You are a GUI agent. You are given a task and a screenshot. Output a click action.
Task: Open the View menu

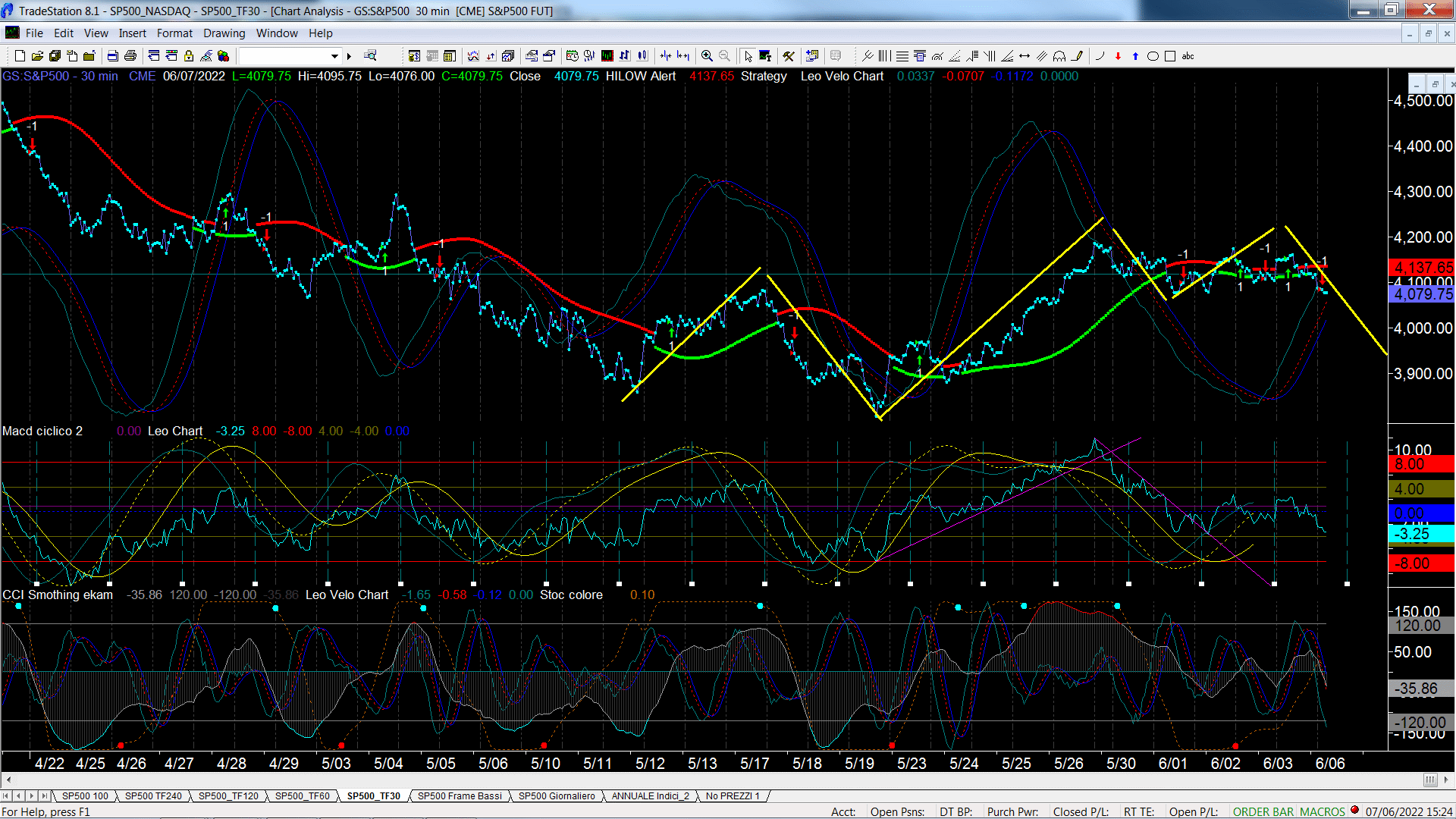(x=96, y=33)
